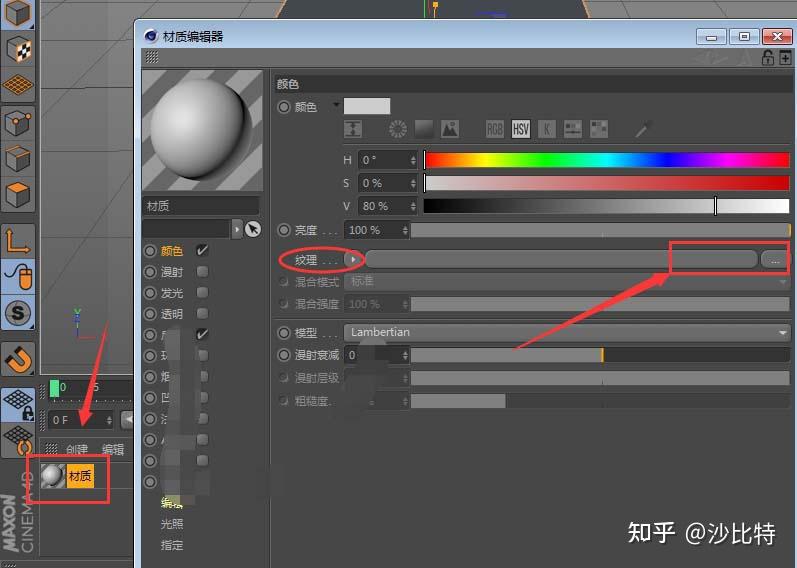The height and width of the screenshot is (568, 797).
Task: Click the Material Editor grip dots icon
Action: pyautogui.click(x=152, y=57)
